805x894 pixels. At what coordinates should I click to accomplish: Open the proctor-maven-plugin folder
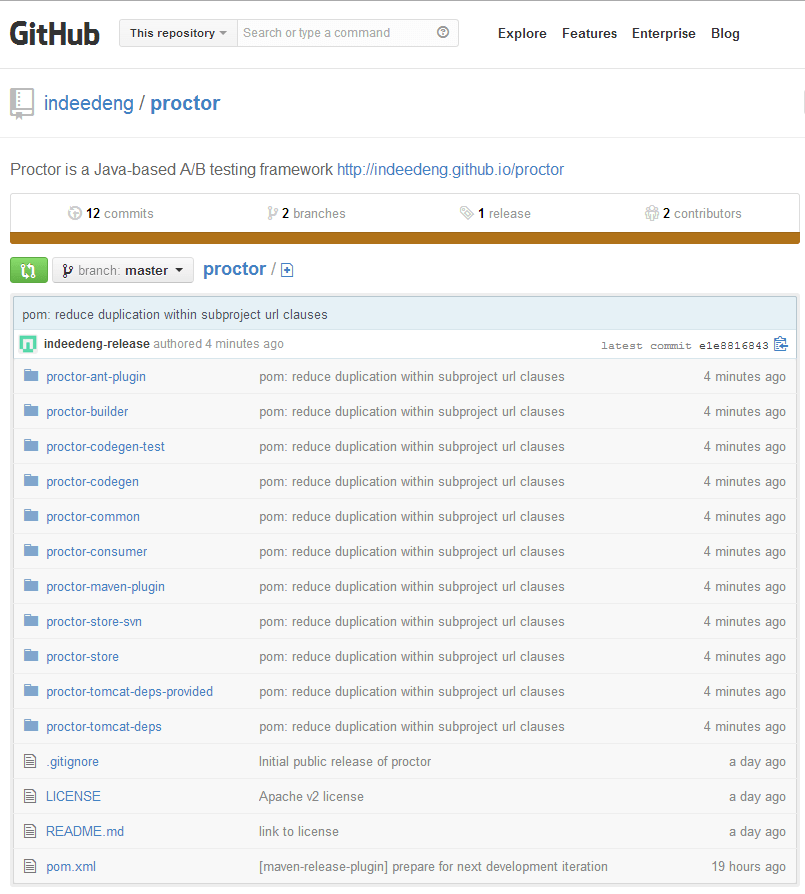[x=105, y=586]
